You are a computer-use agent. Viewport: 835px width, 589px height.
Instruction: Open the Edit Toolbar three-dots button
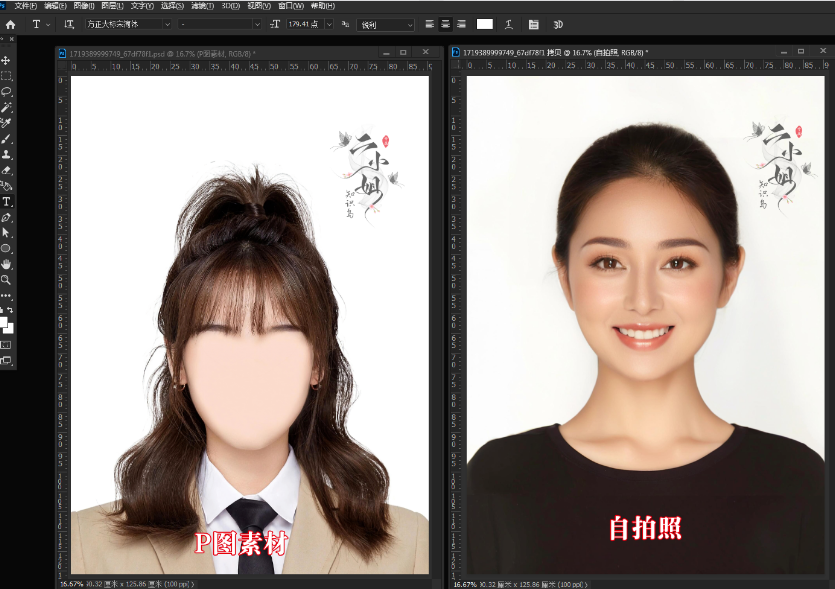tap(6, 295)
